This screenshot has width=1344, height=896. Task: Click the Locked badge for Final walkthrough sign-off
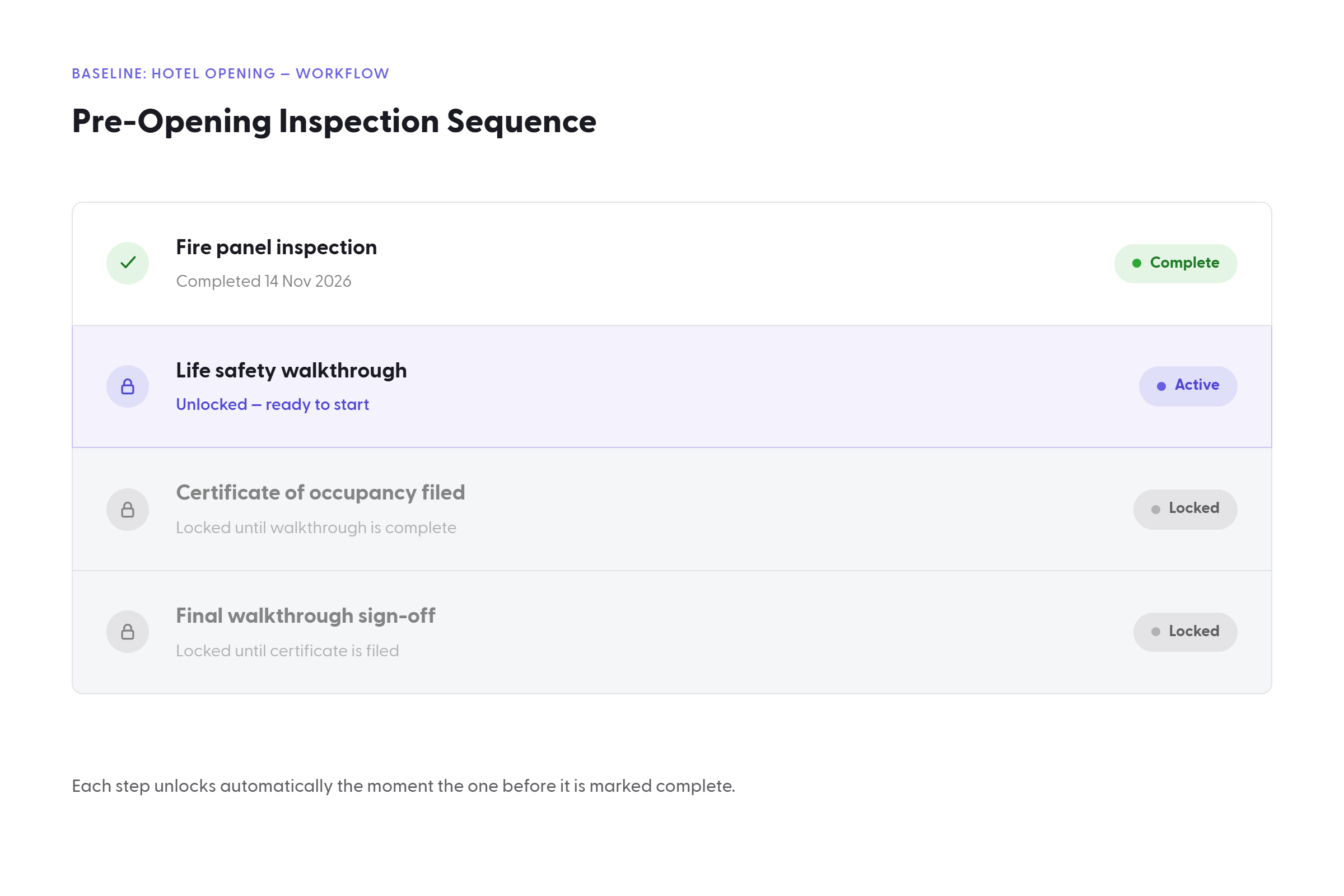[x=1185, y=632]
